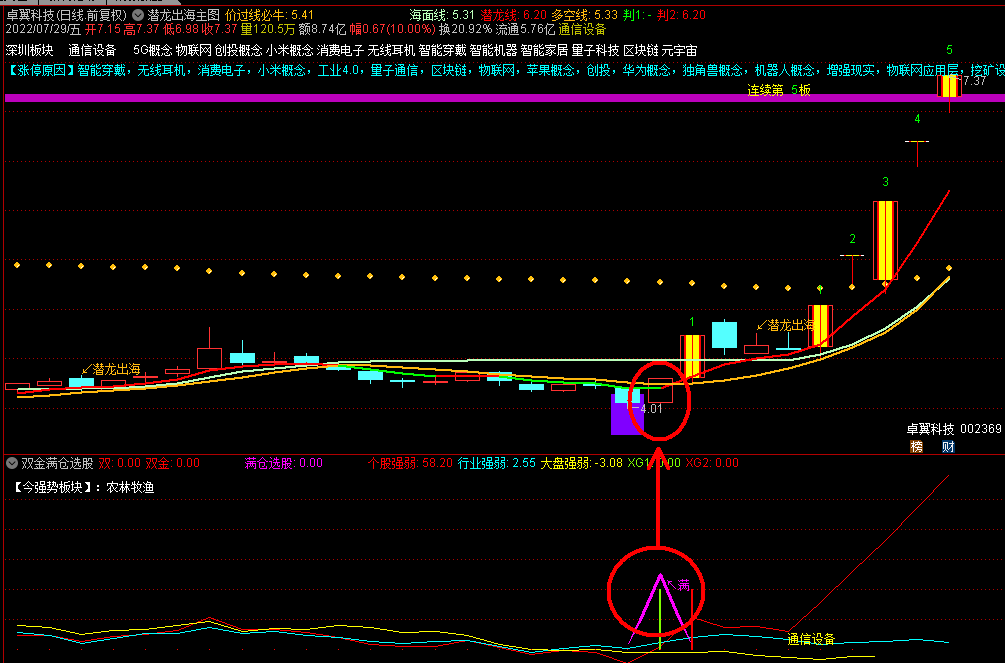
Task: Open 物联网 in the white concept row
Action: 194,51
